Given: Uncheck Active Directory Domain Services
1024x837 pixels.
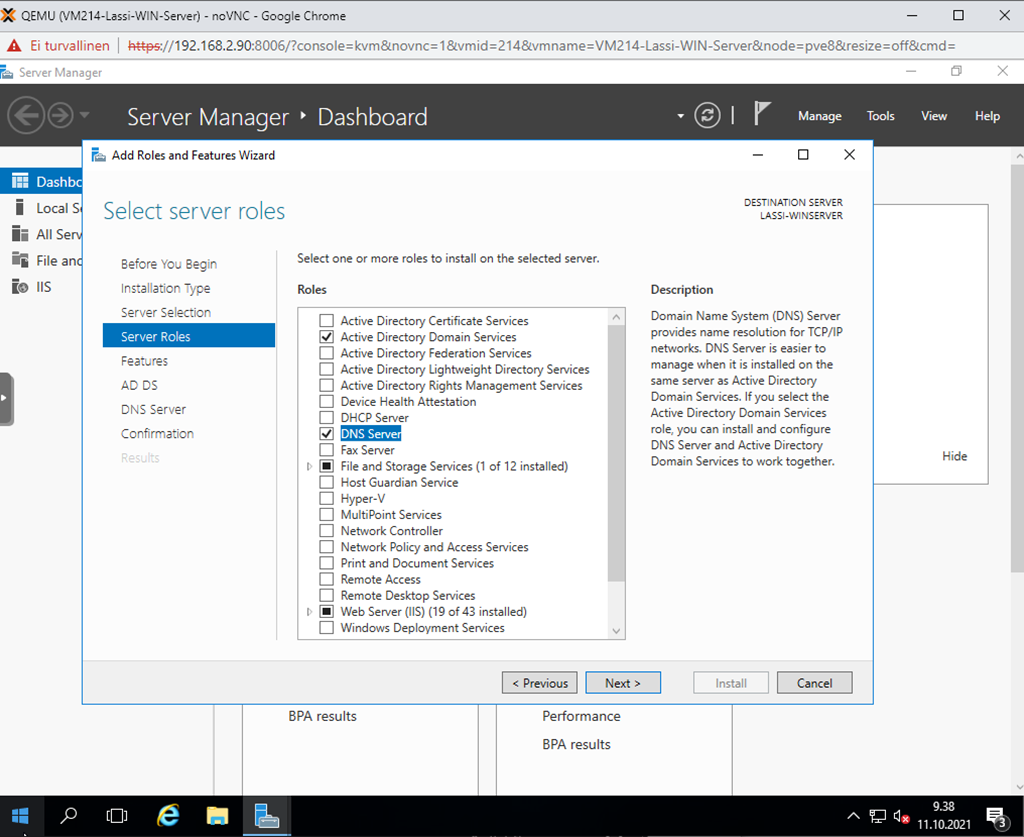Looking at the screenshot, I should pos(327,337).
